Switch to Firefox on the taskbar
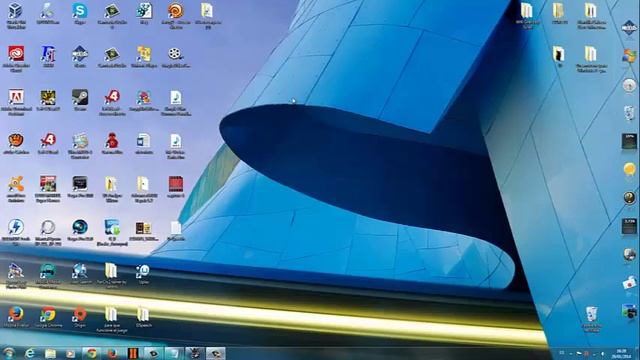This screenshot has height=360, width=640. click(113, 353)
